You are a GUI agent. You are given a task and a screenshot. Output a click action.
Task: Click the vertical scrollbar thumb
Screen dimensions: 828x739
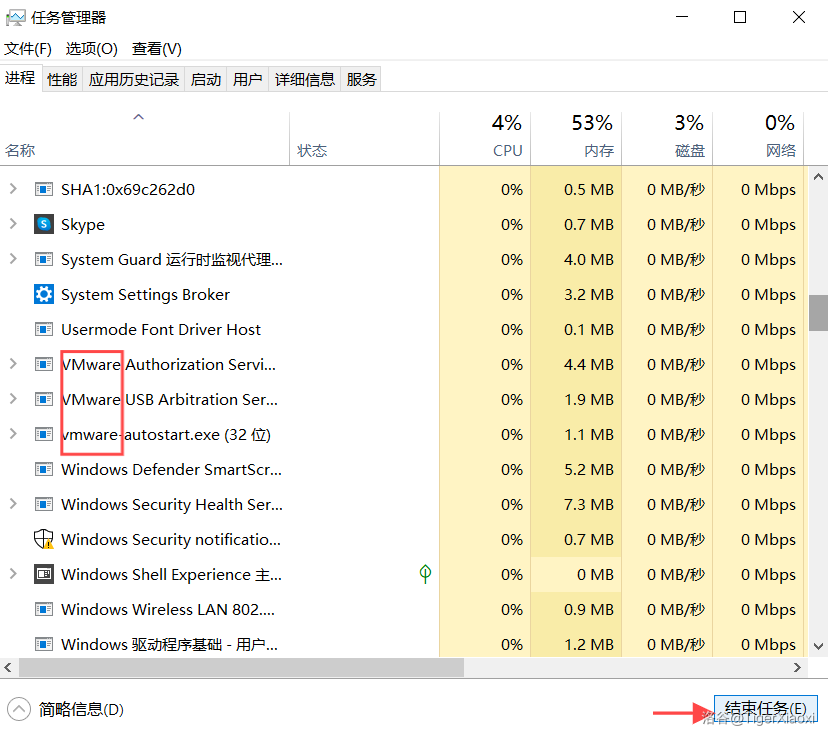[x=818, y=312]
